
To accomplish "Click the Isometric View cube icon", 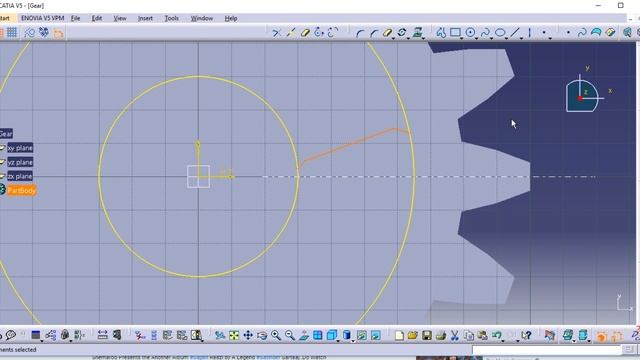I will pyautogui.click(x=331, y=336).
